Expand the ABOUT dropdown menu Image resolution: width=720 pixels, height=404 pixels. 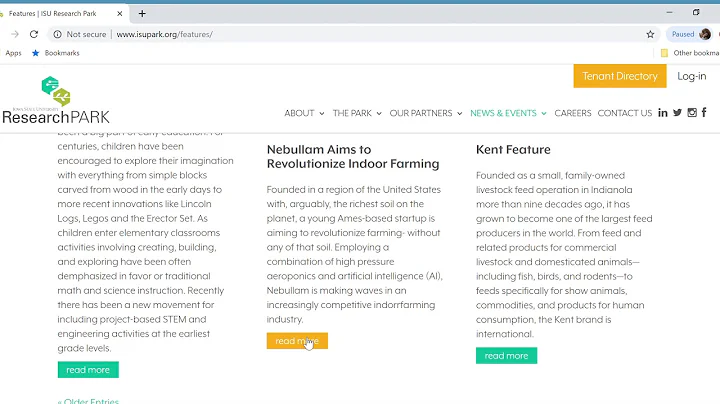(304, 113)
